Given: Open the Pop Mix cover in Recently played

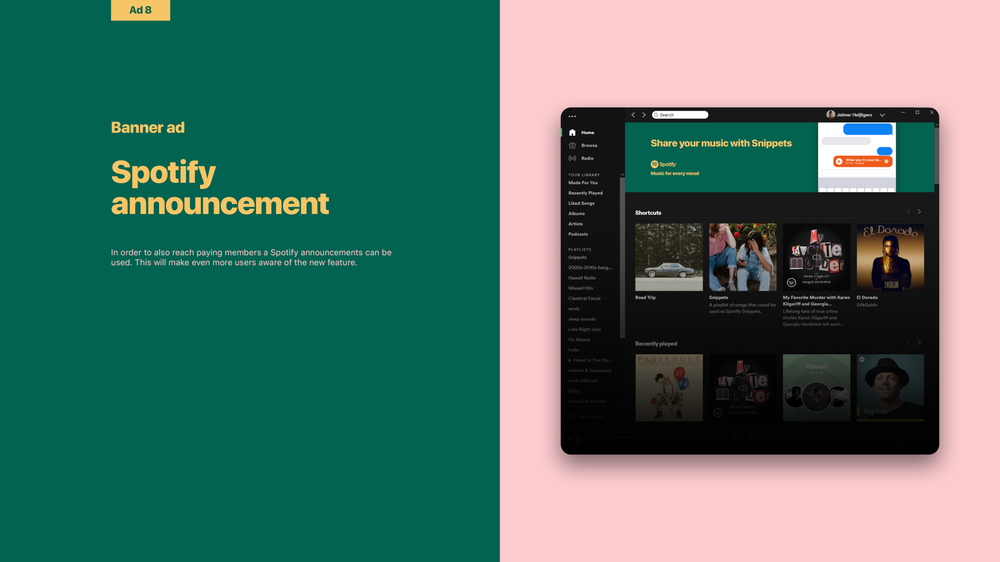Looking at the screenshot, I should coord(890,388).
